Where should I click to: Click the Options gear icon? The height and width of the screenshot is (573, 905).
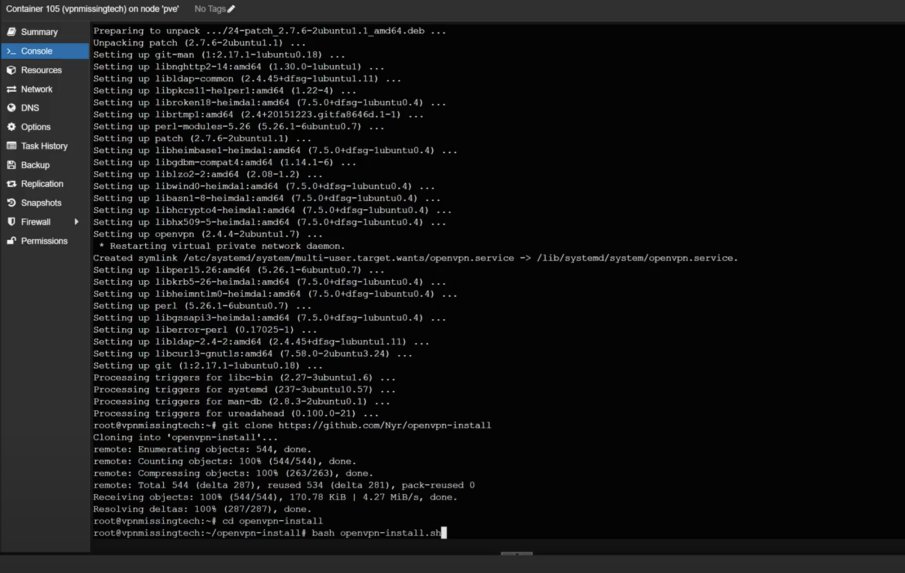click(x=11, y=127)
